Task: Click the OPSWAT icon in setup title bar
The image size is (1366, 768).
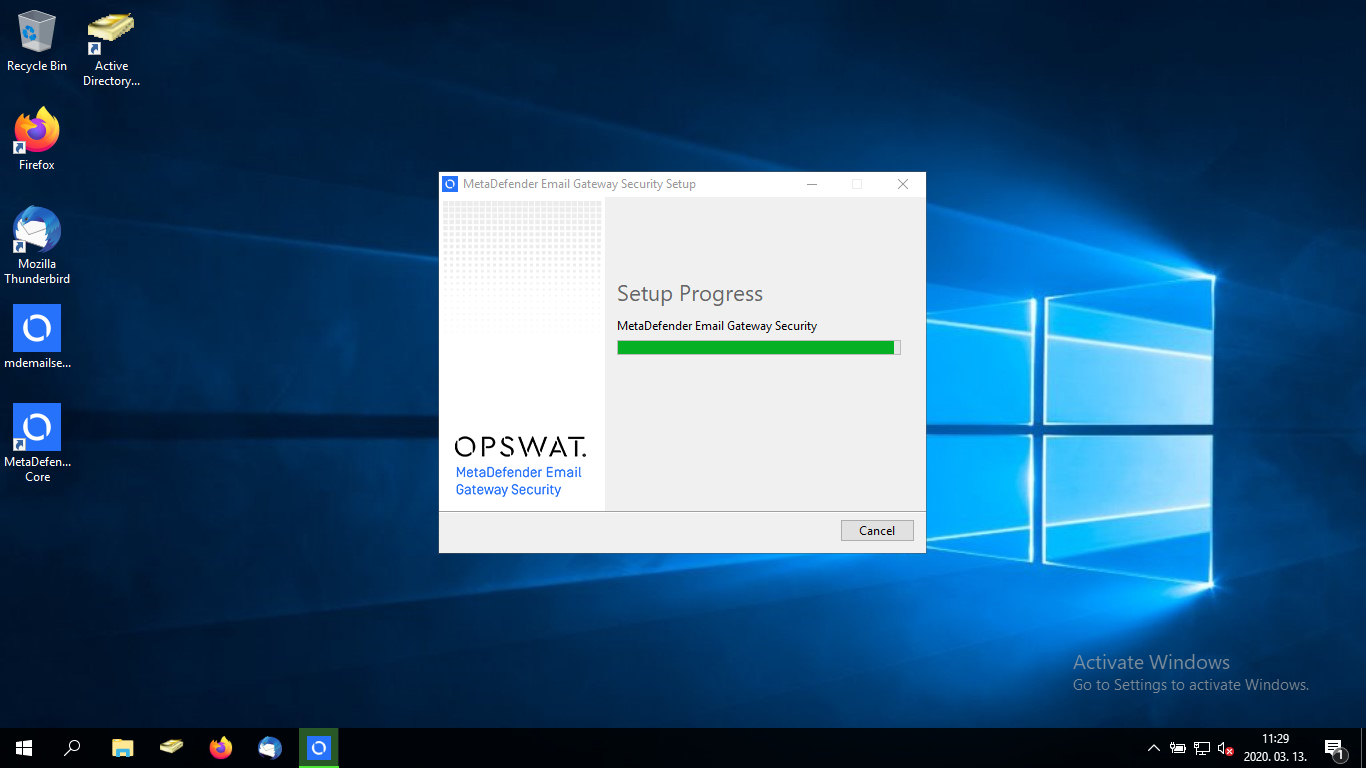Action: [450, 184]
